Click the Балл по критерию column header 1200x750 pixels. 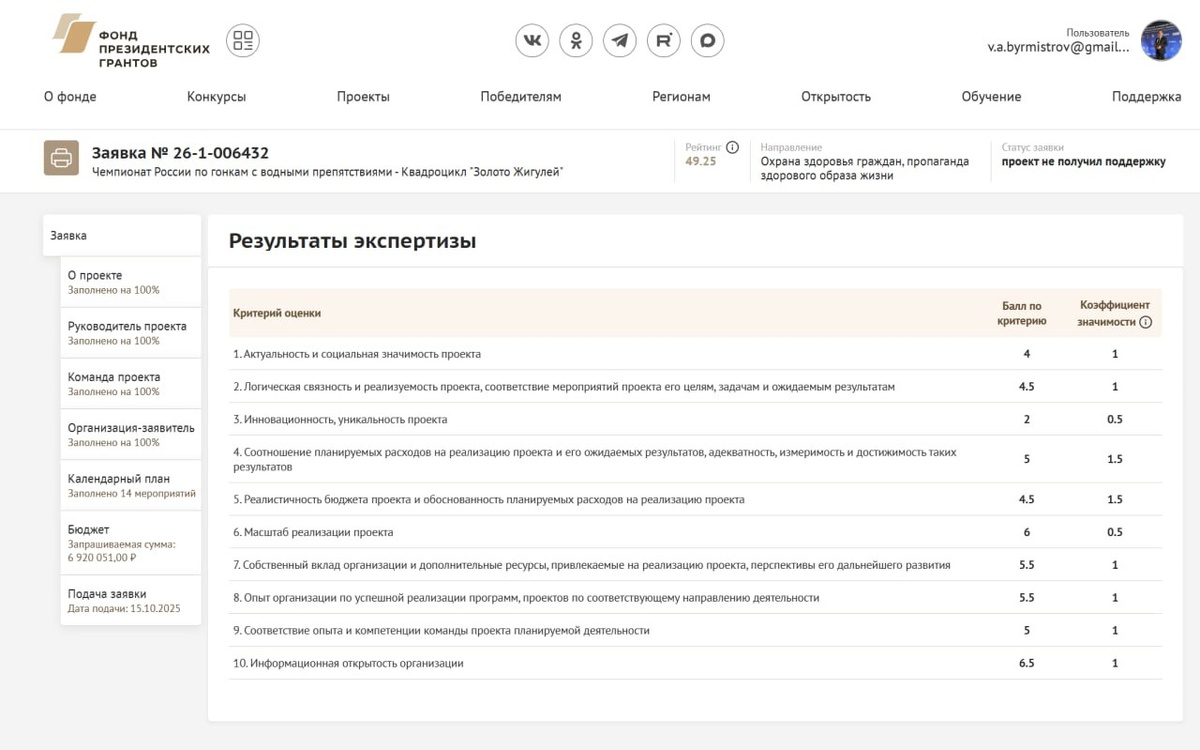pos(1022,314)
